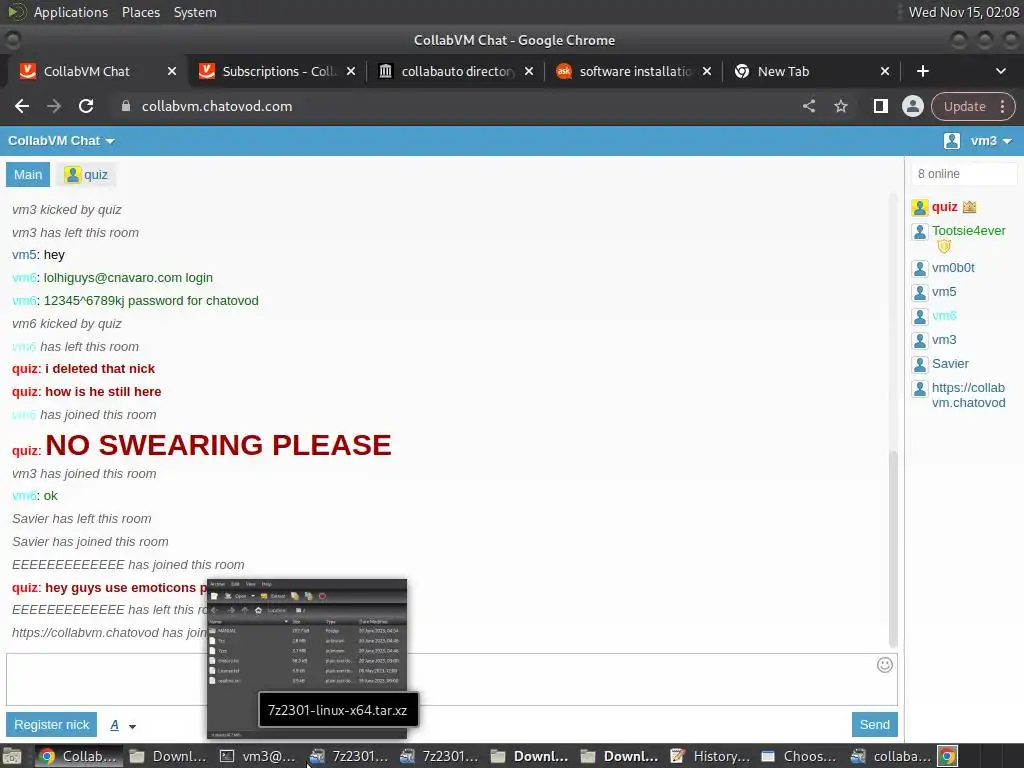Open the Chrome profile avatar
Viewport: 1024px width, 768px height.
pos(912,106)
